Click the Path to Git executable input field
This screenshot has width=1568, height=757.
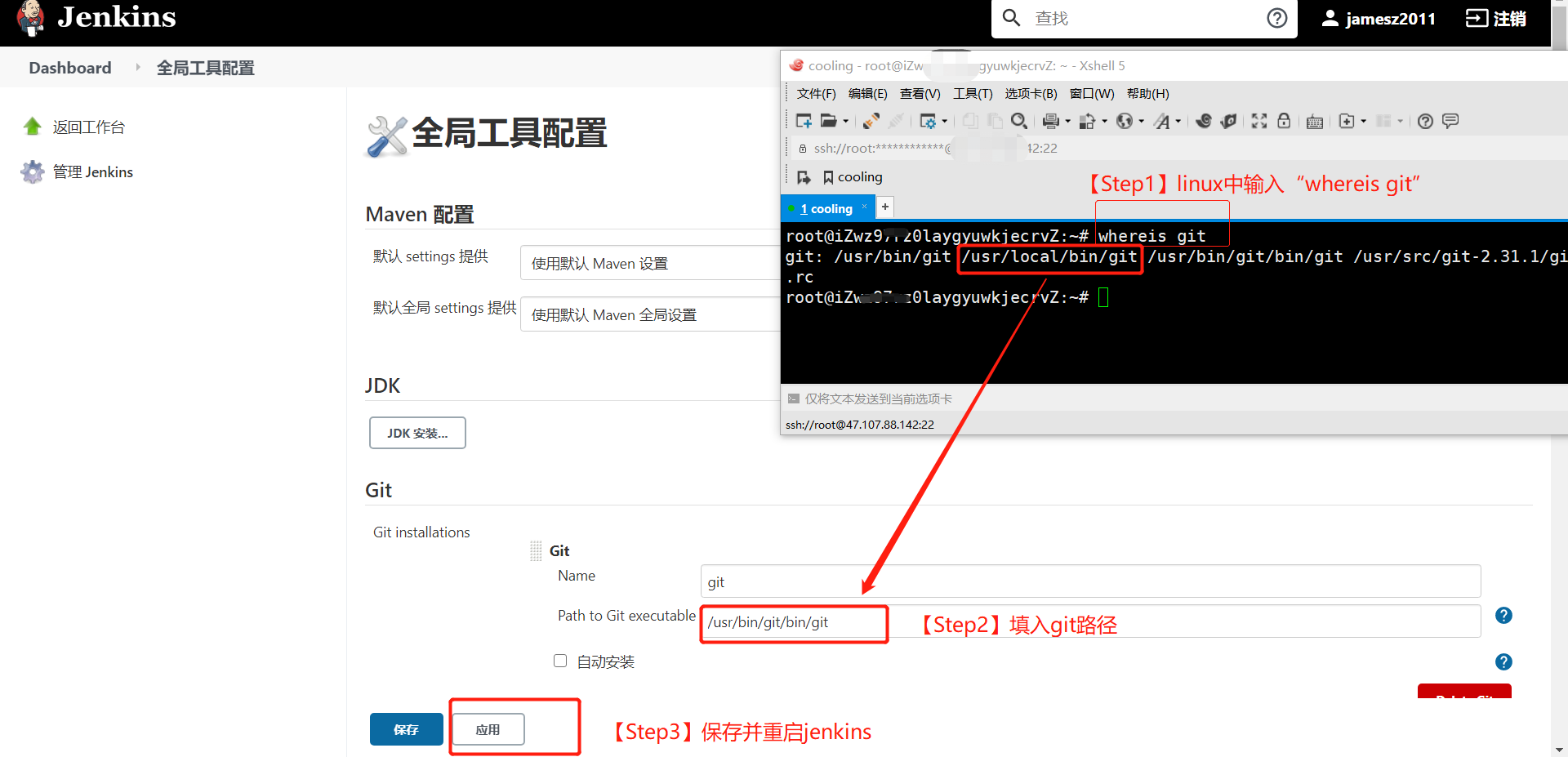click(1090, 621)
